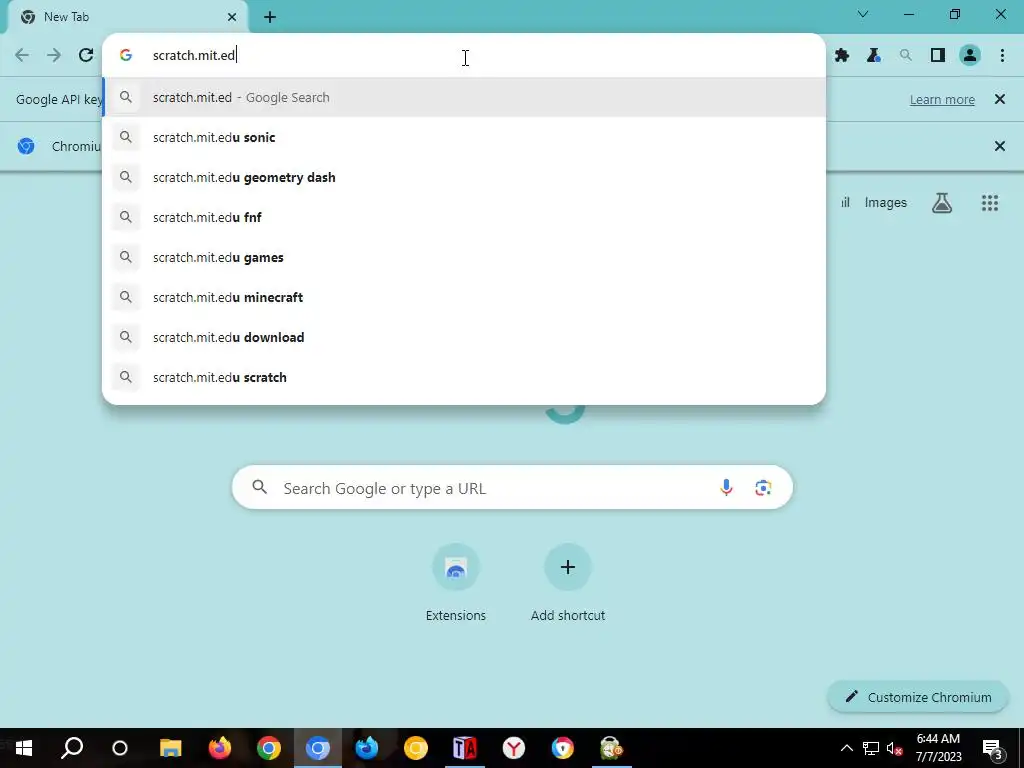Reload the current page

[86, 56]
